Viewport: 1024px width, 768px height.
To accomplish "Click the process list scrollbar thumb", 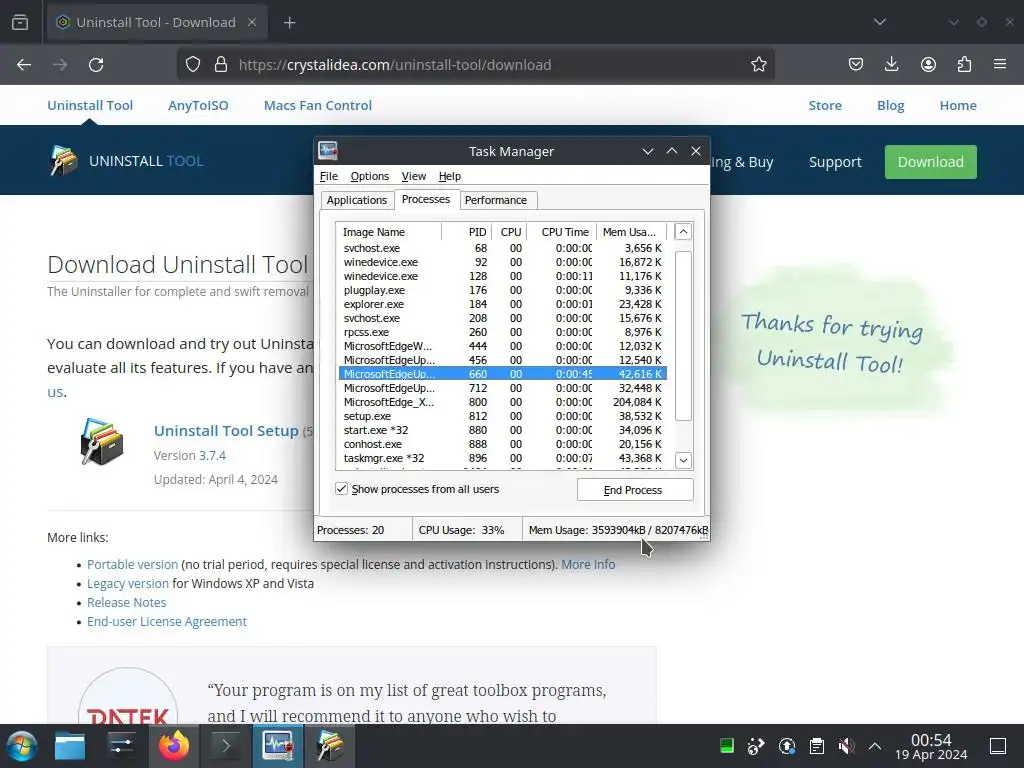I will [x=683, y=336].
